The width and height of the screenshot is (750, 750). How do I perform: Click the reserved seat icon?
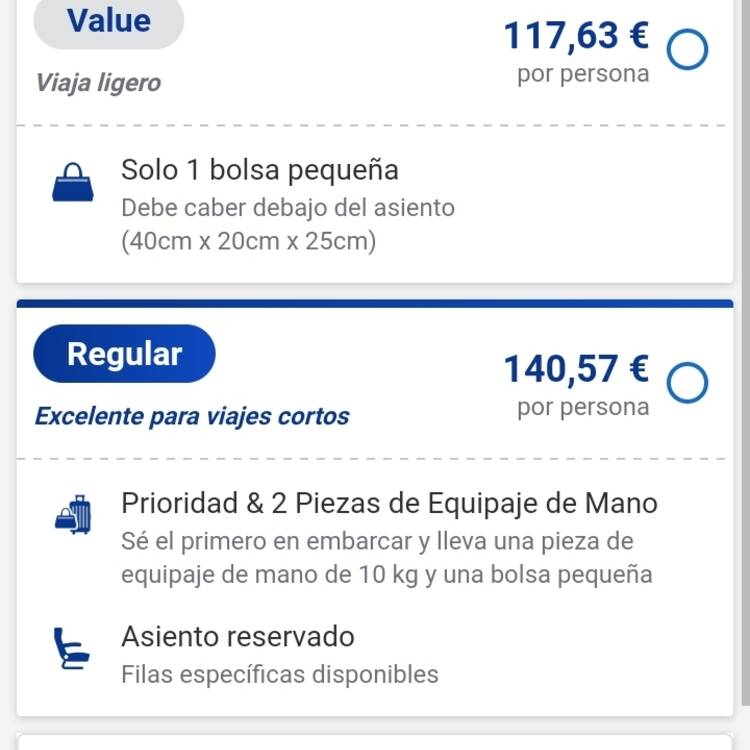[x=71, y=648]
